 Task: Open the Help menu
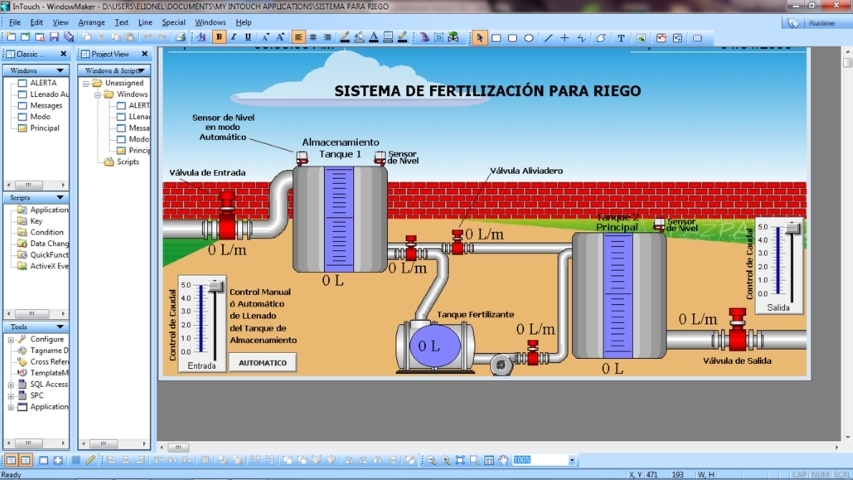(x=243, y=22)
